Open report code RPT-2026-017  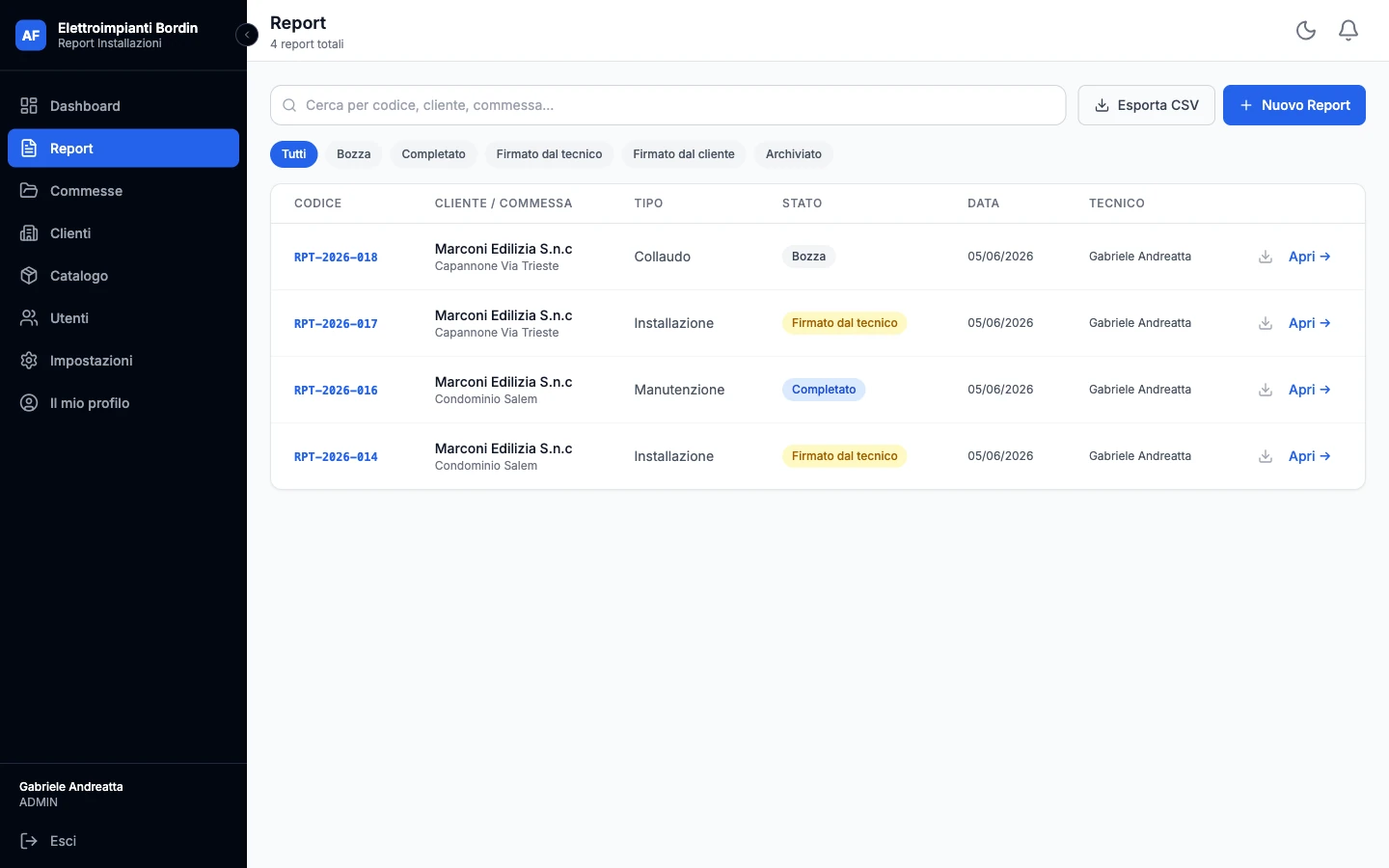(336, 324)
